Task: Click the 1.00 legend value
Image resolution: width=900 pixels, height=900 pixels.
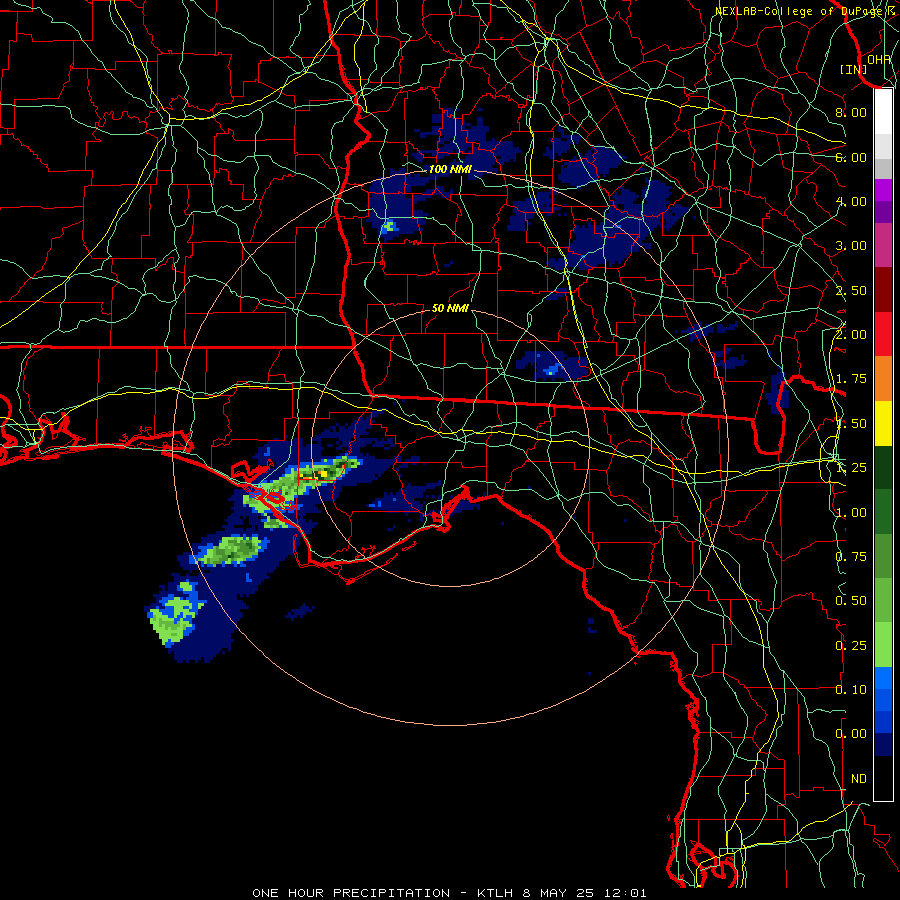Action: pyautogui.click(x=851, y=513)
